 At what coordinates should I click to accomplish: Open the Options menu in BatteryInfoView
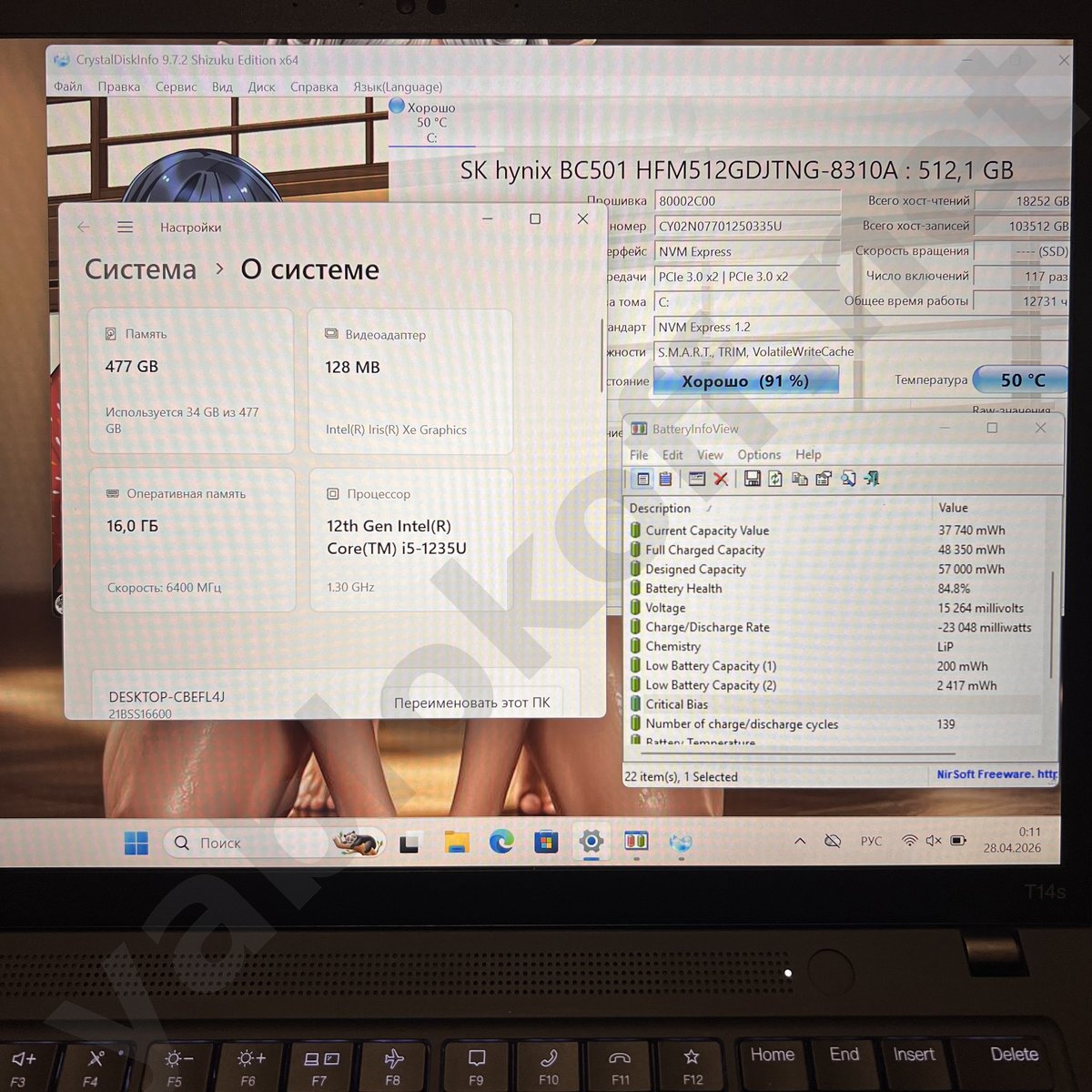pyautogui.click(x=759, y=454)
